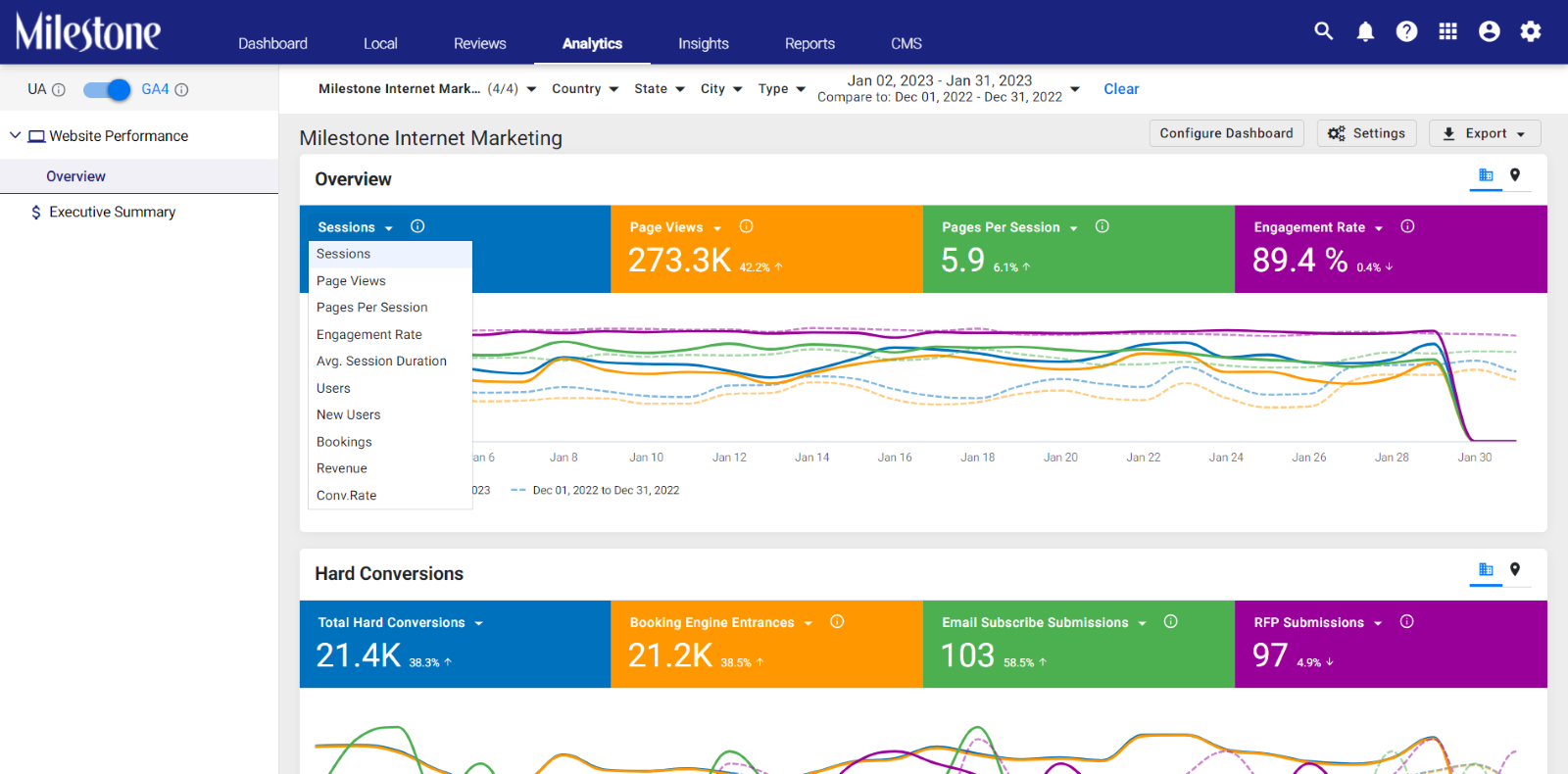Screen dimensions: 1568x774
Task: Click RFP Submissions info icon
Action: (1406, 621)
